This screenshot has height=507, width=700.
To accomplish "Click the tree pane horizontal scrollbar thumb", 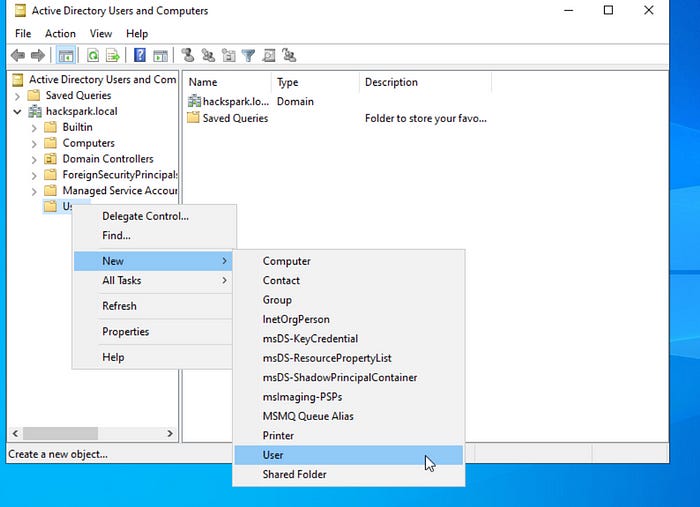I will 60,433.
